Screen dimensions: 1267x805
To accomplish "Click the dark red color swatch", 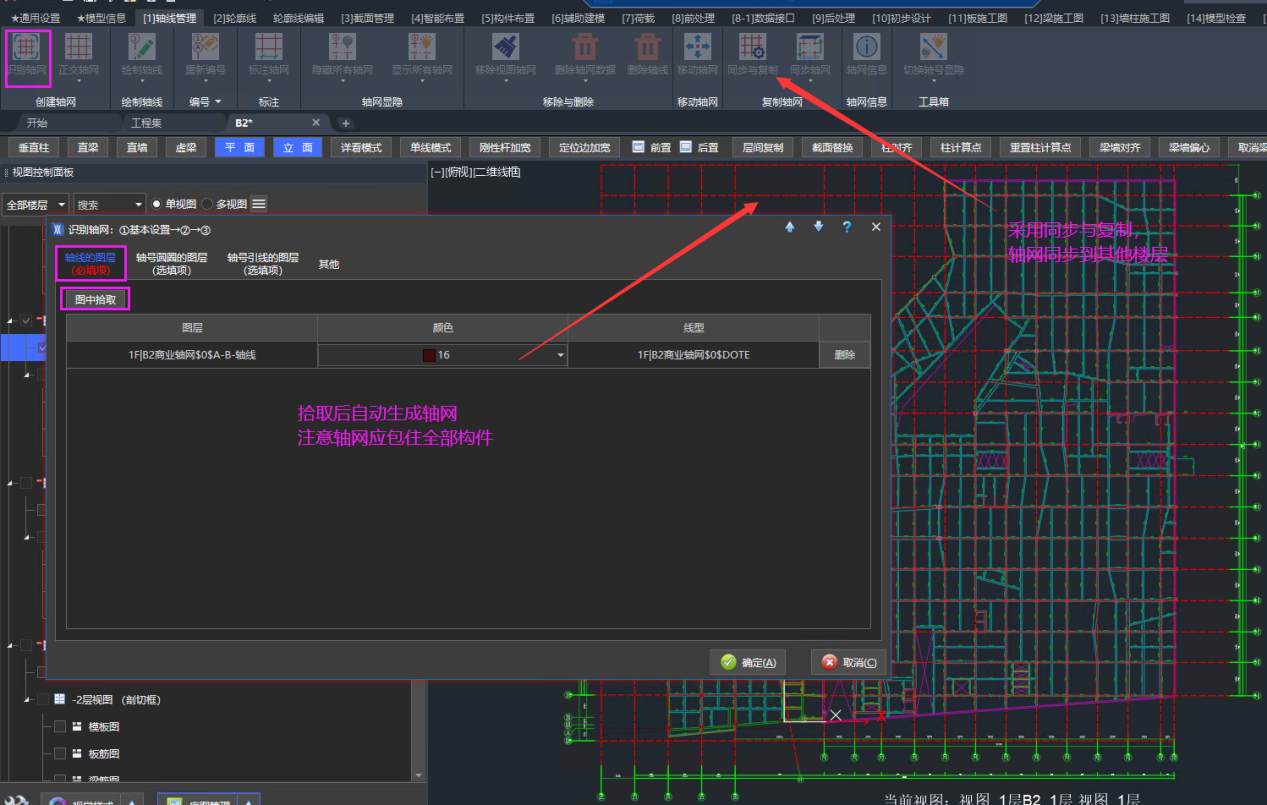I will [428, 355].
